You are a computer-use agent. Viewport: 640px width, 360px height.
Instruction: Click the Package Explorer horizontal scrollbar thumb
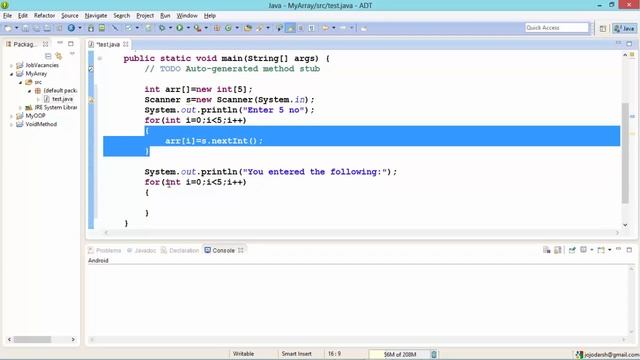pos(32,340)
